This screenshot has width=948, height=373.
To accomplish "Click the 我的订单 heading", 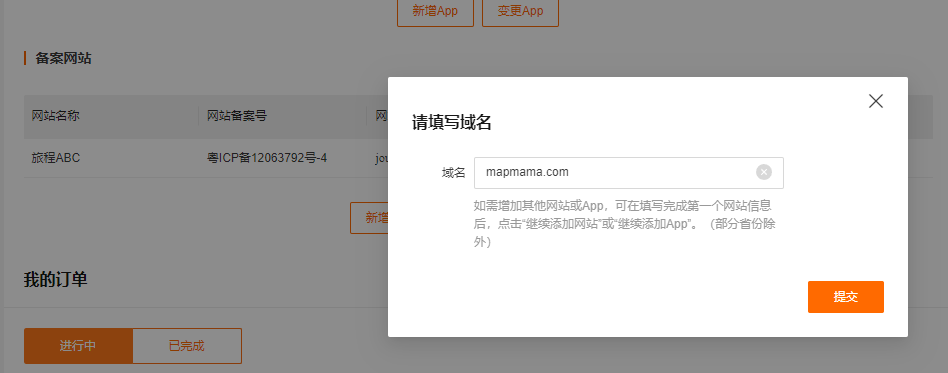I will (56, 279).
